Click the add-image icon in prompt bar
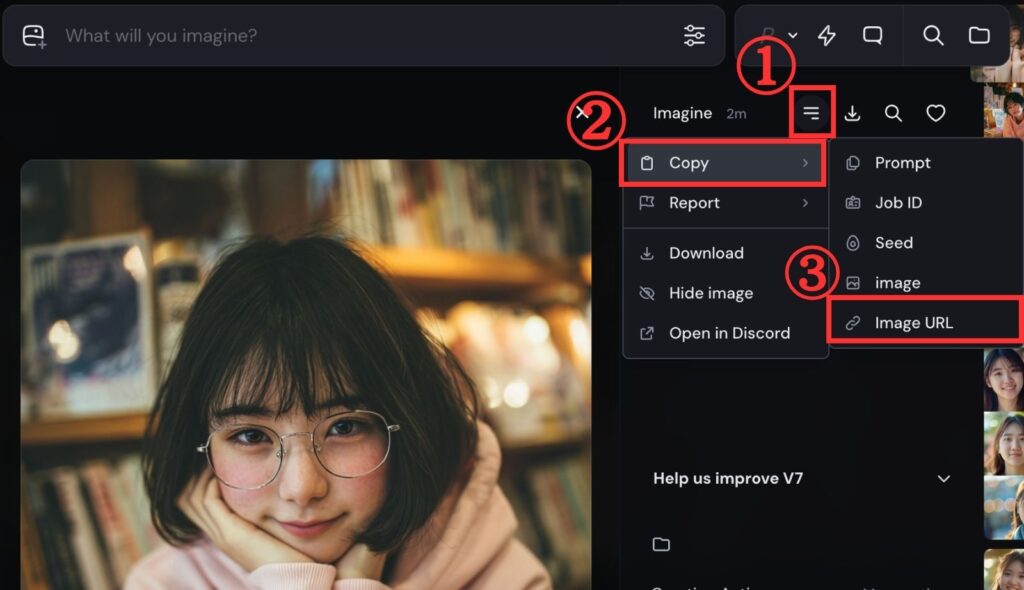The width and height of the screenshot is (1024, 590). pyautogui.click(x=34, y=36)
